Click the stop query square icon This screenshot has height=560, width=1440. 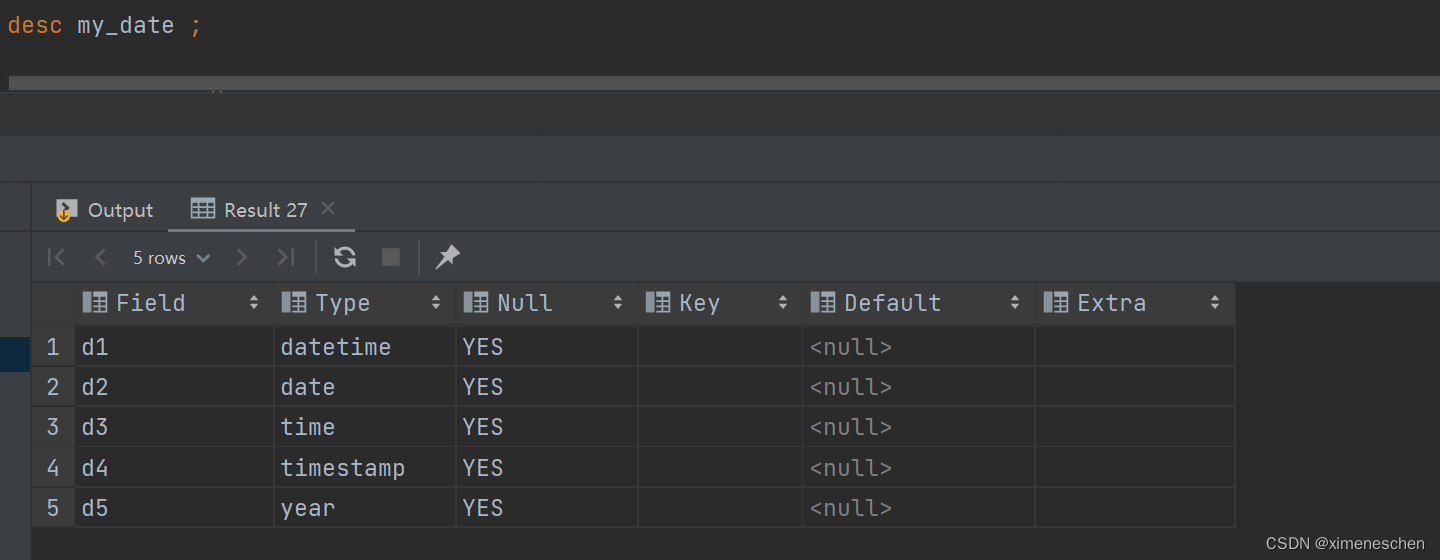[391, 257]
